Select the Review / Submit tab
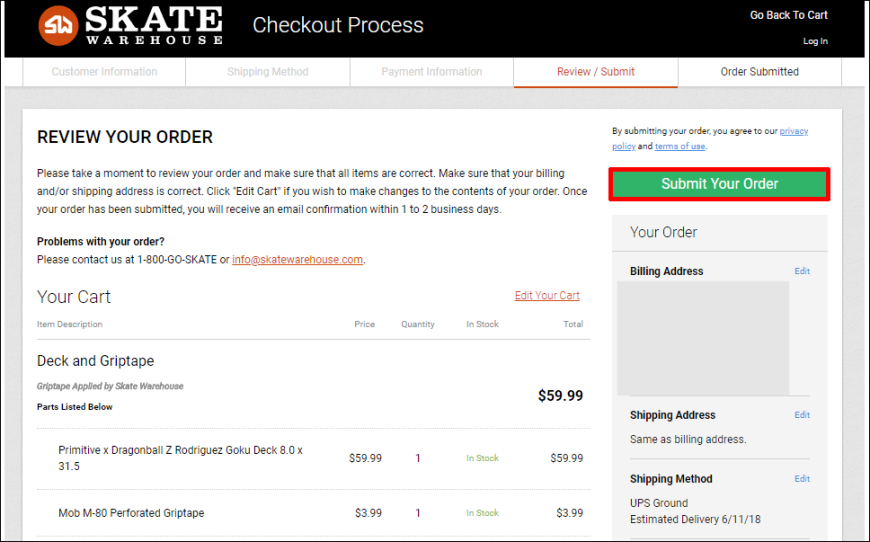 pos(595,72)
